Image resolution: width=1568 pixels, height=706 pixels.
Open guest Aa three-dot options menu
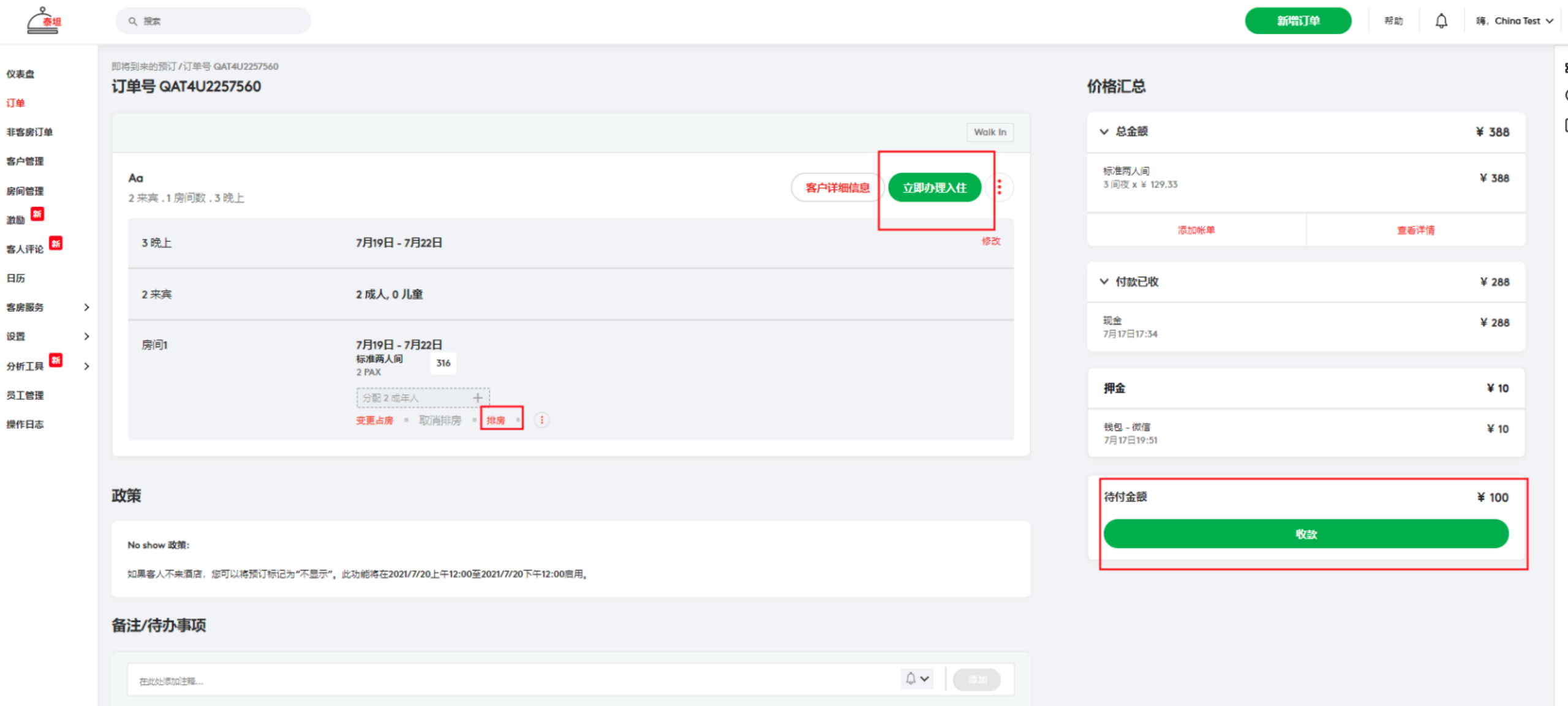coord(999,187)
